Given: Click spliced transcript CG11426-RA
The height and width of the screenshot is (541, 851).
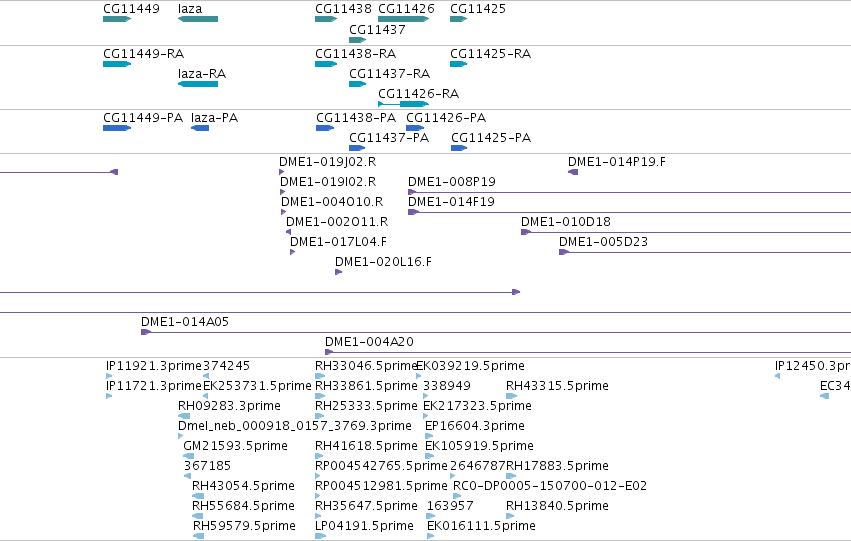Looking at the screenshot, I should coord(404,104).
